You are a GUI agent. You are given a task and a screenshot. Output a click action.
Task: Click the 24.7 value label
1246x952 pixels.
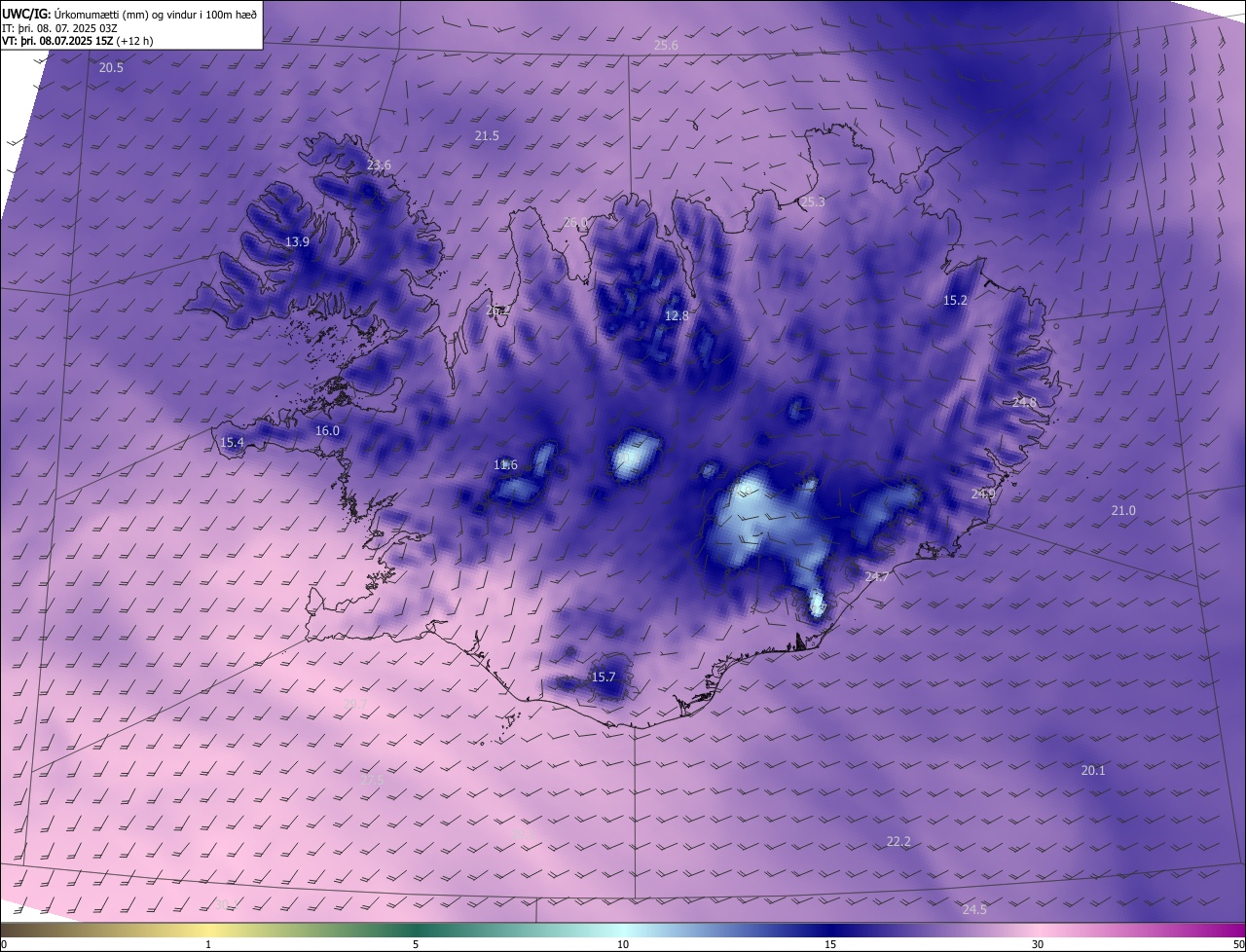tap(876, 577)
